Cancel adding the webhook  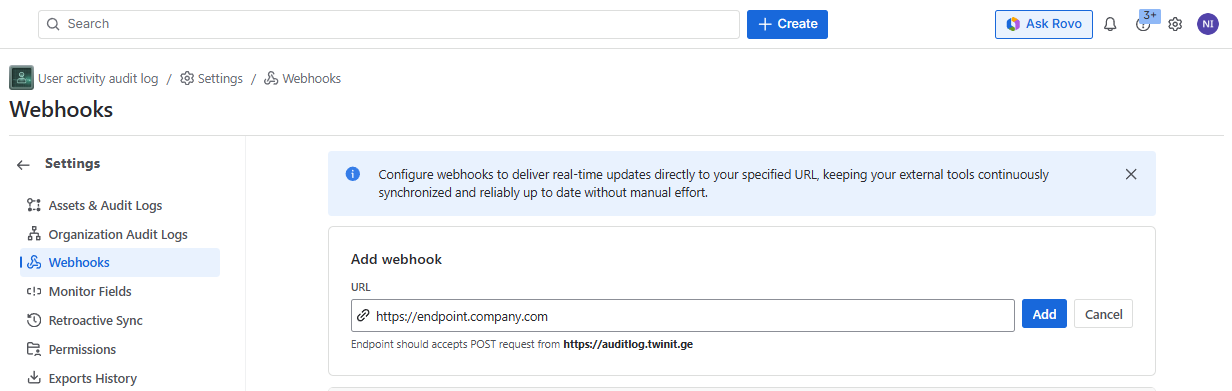[1104, 314]
